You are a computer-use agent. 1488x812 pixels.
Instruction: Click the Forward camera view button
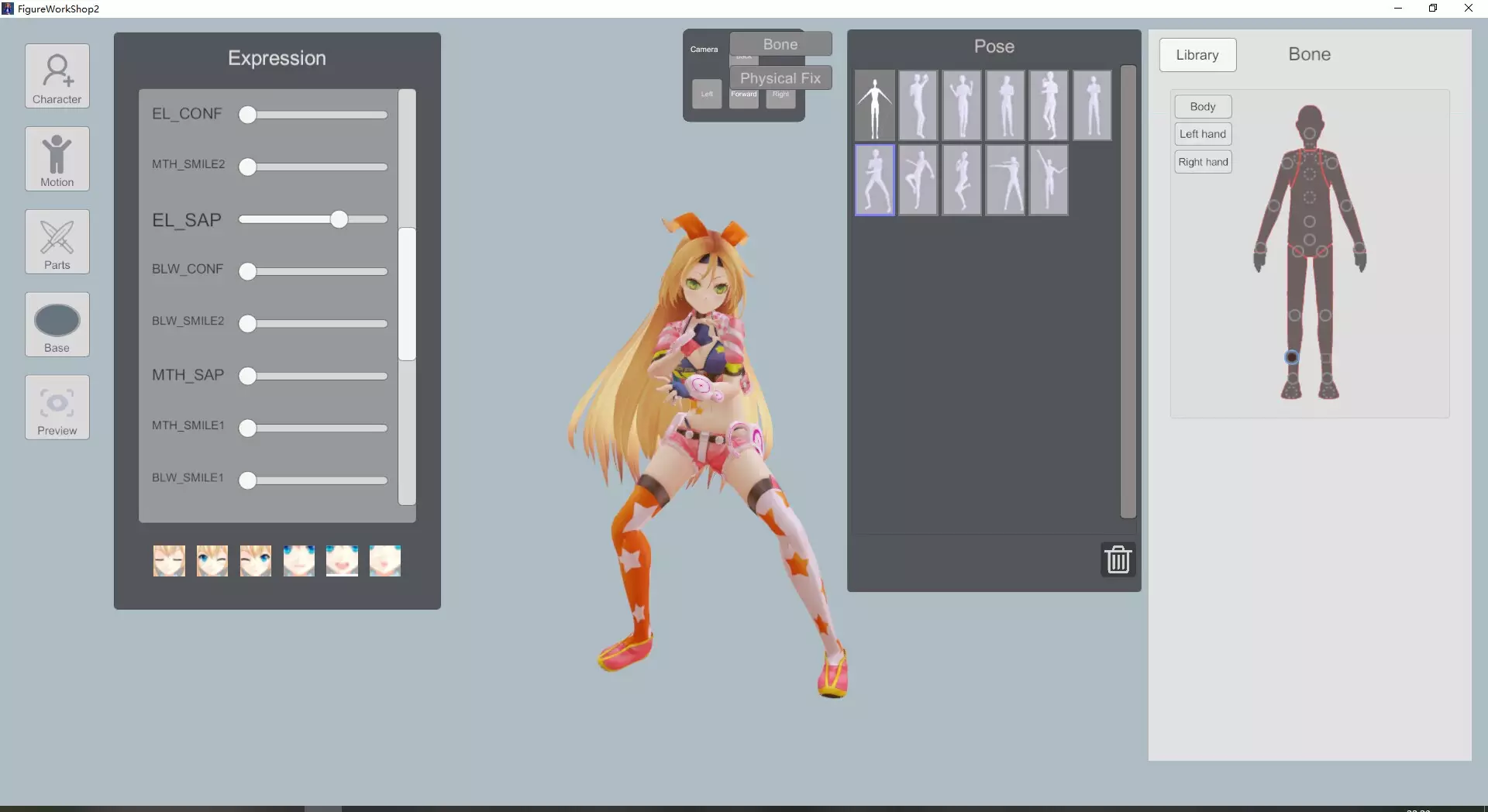(743, 95)
